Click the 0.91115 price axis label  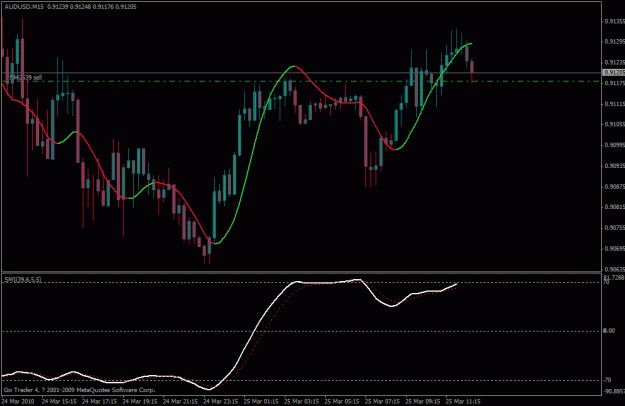614,104
